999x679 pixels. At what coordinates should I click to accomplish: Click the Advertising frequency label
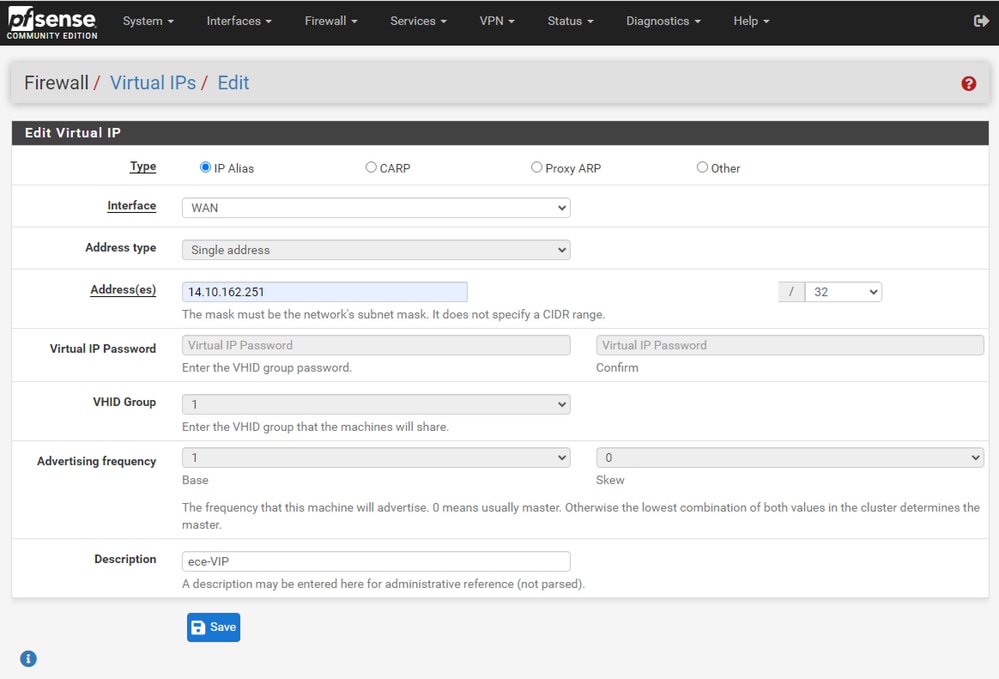pos(96,461)
